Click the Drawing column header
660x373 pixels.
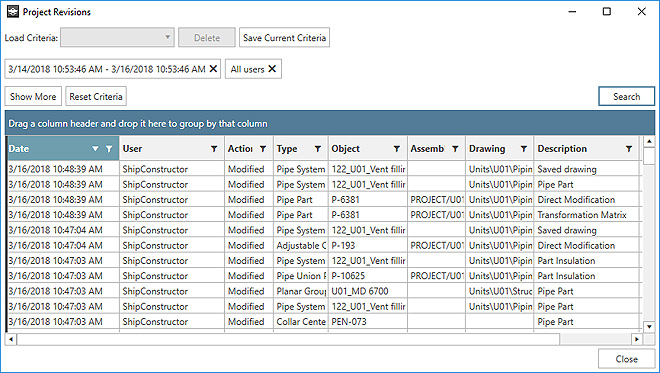point(500,149)
